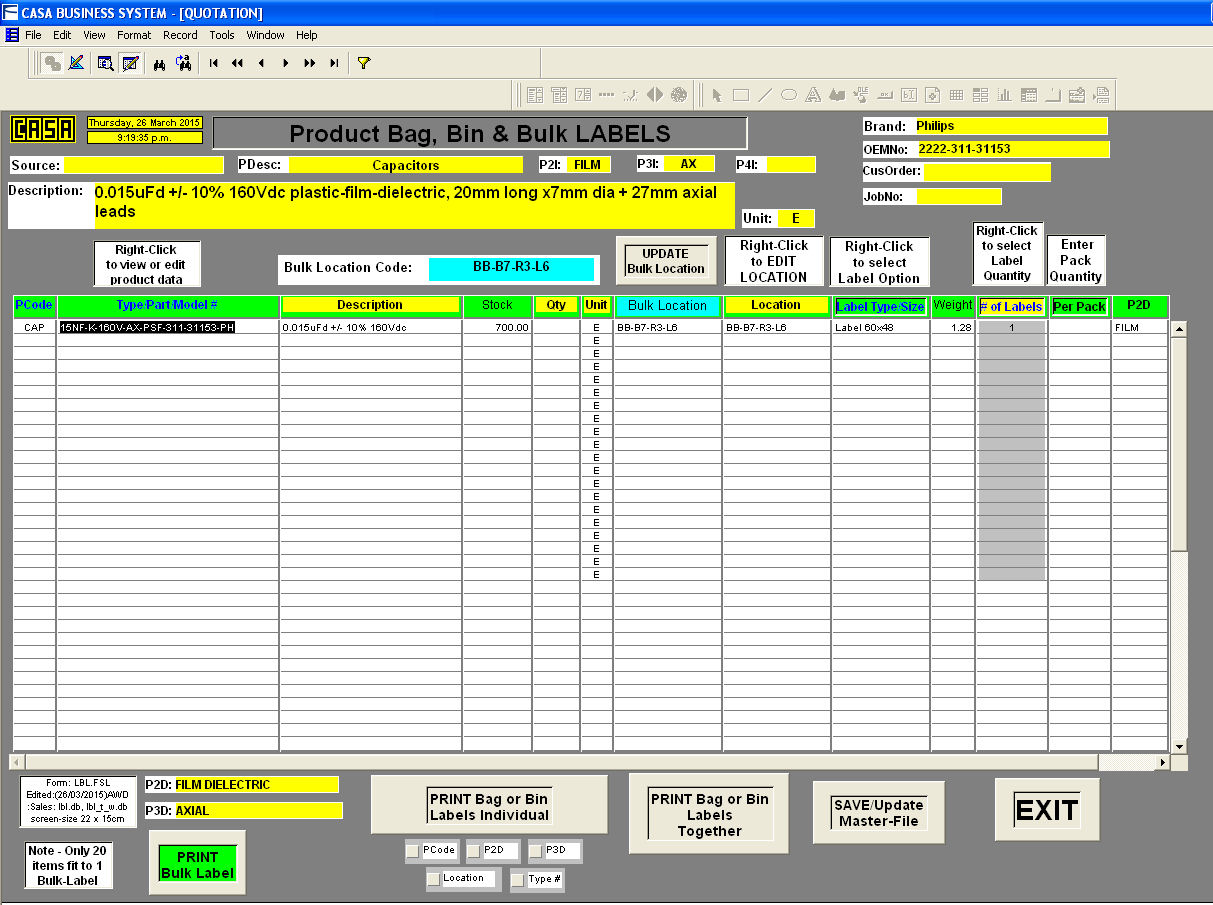Screen dimensions: 1213x905
Task: Select the table frame grid tool
Action: click(x=957, y=95)
